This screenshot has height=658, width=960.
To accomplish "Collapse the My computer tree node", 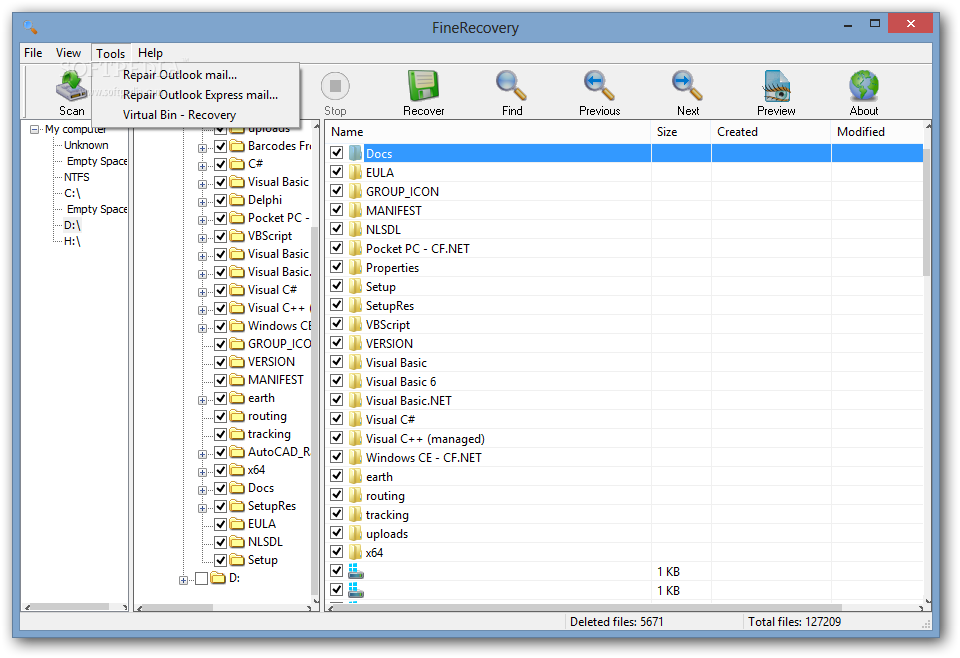I will [x=35, y=129].
